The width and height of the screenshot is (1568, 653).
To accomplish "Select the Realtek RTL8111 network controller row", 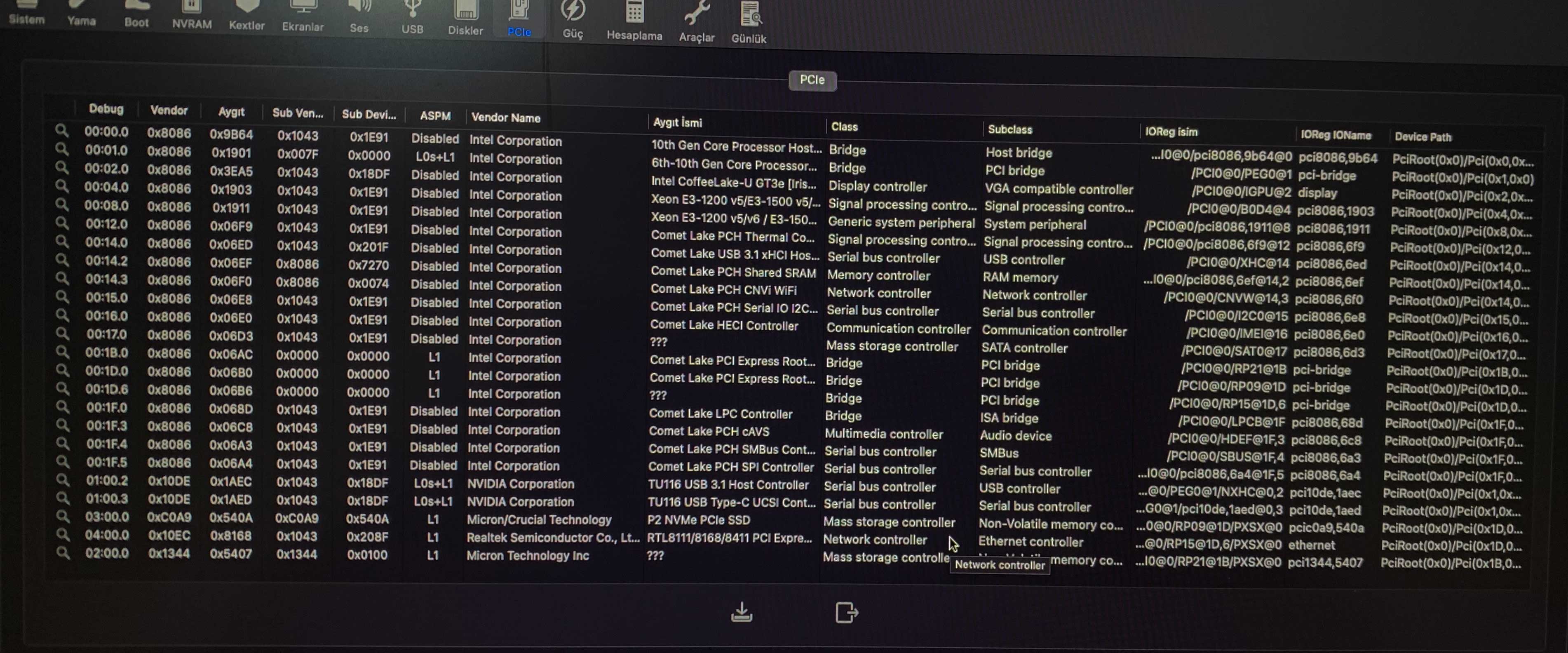I will point(729,538).
